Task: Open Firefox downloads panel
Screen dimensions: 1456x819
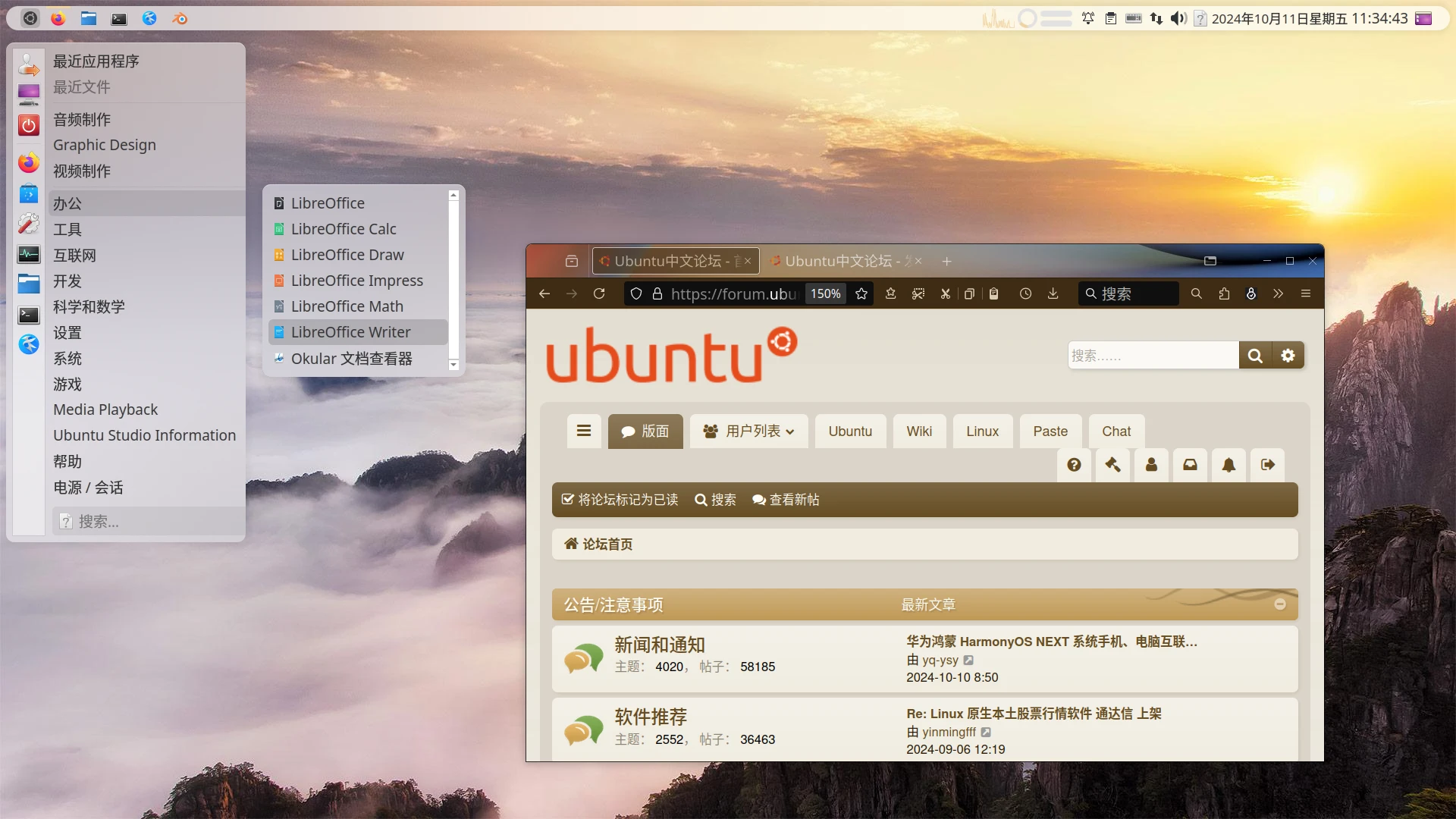Action: 1053,293
